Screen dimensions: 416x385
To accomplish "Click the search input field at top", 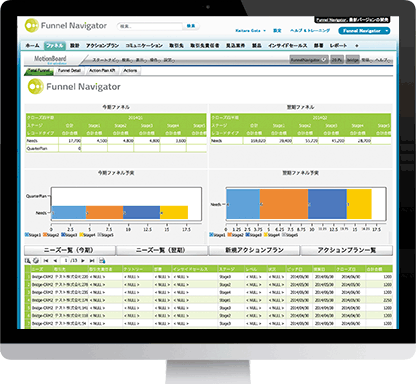I will point(149,26).
